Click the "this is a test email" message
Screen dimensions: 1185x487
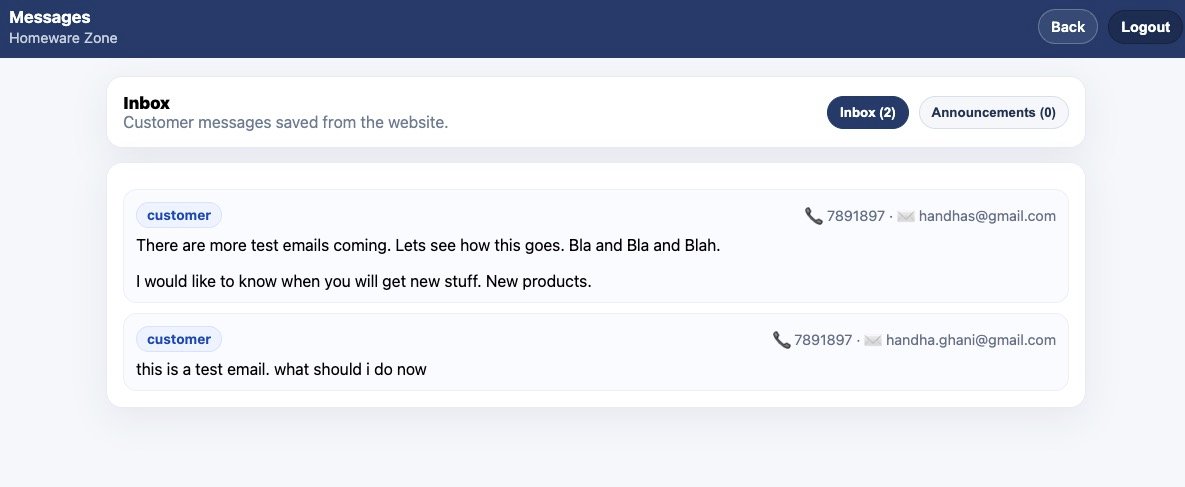tap(281, 369)
